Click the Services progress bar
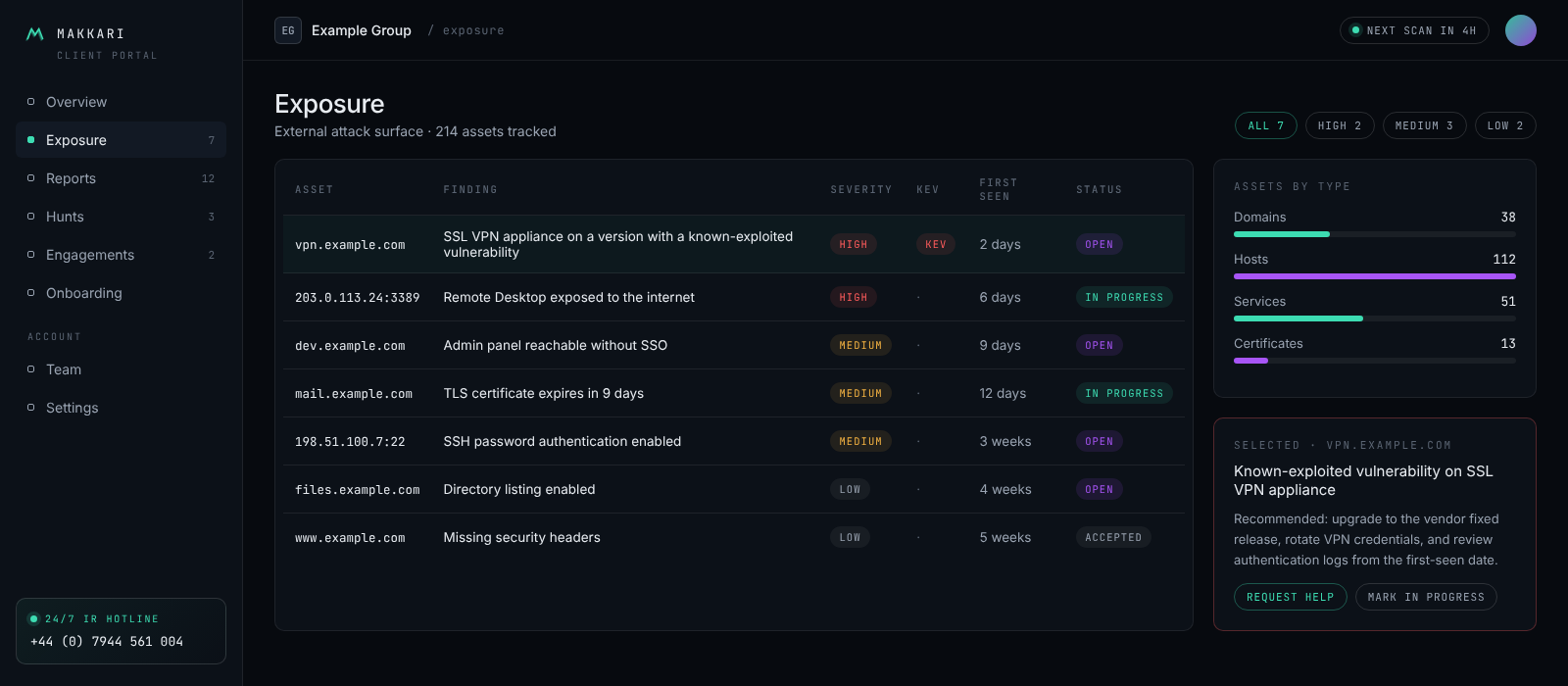Screen dimensions: 1568x686 [x=1375, y=318]
